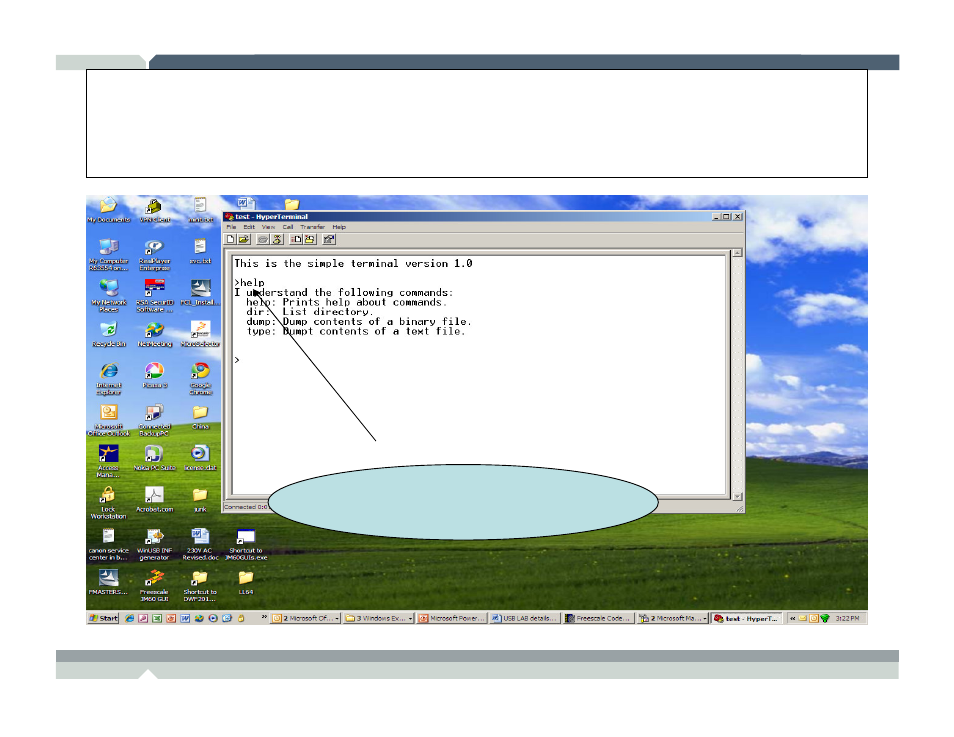Open the Help menu in HyperTerminal
The height and width of the screenshot is (737, 954).
coord(339,227)
